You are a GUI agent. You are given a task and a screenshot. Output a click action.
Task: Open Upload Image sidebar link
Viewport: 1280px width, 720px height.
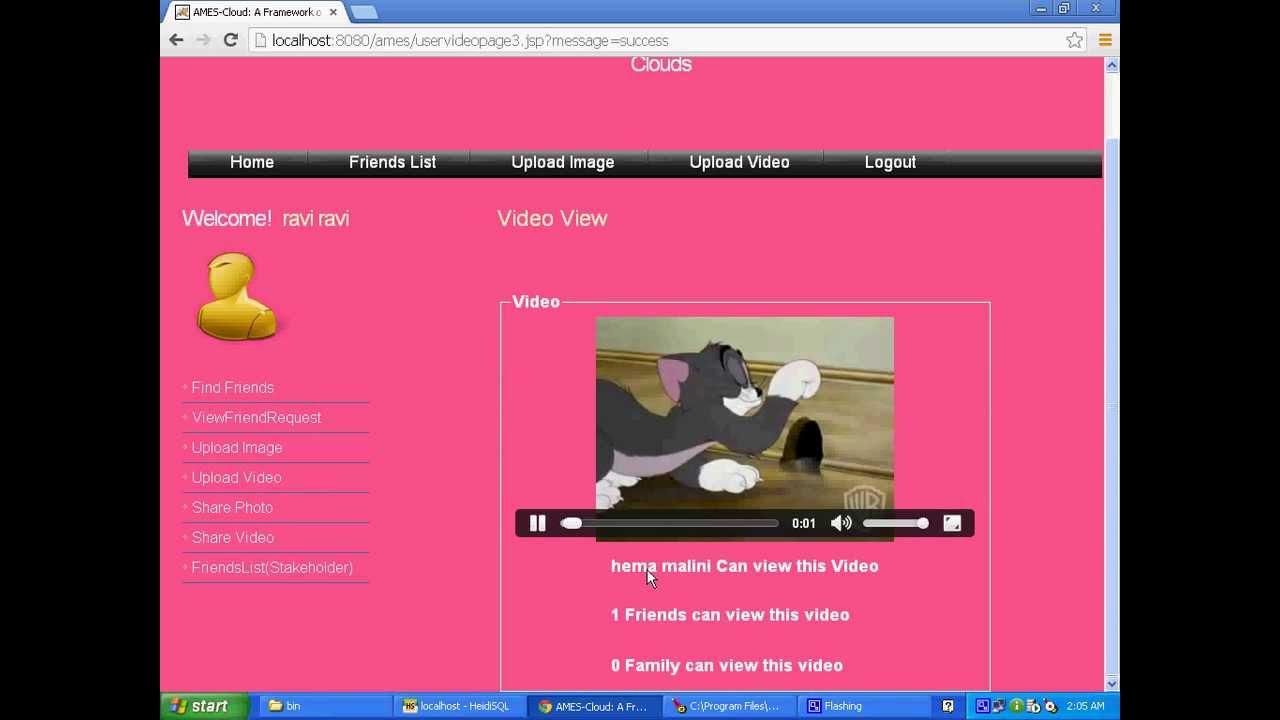pos(237,448)
